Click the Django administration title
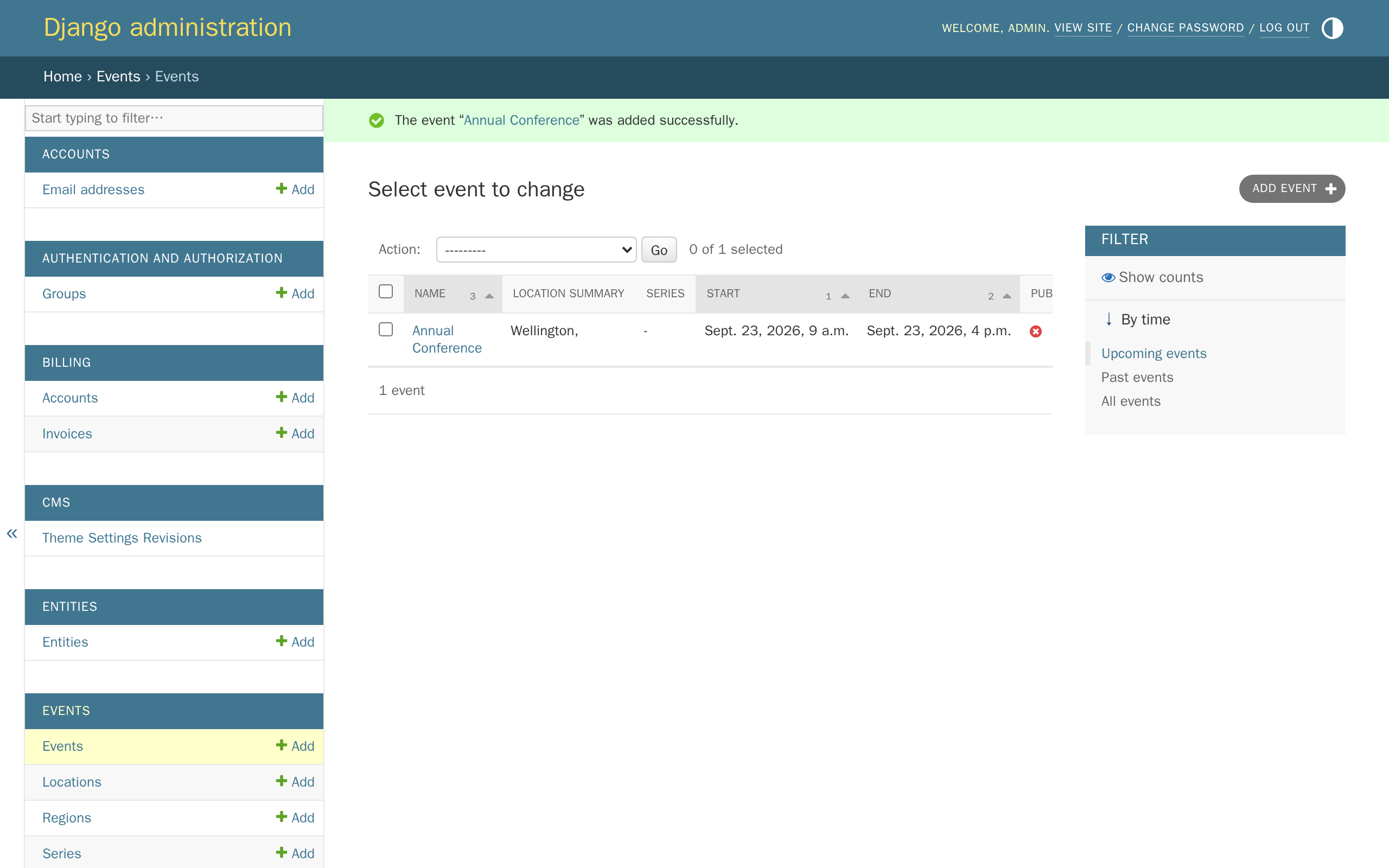 pos(168,28)
